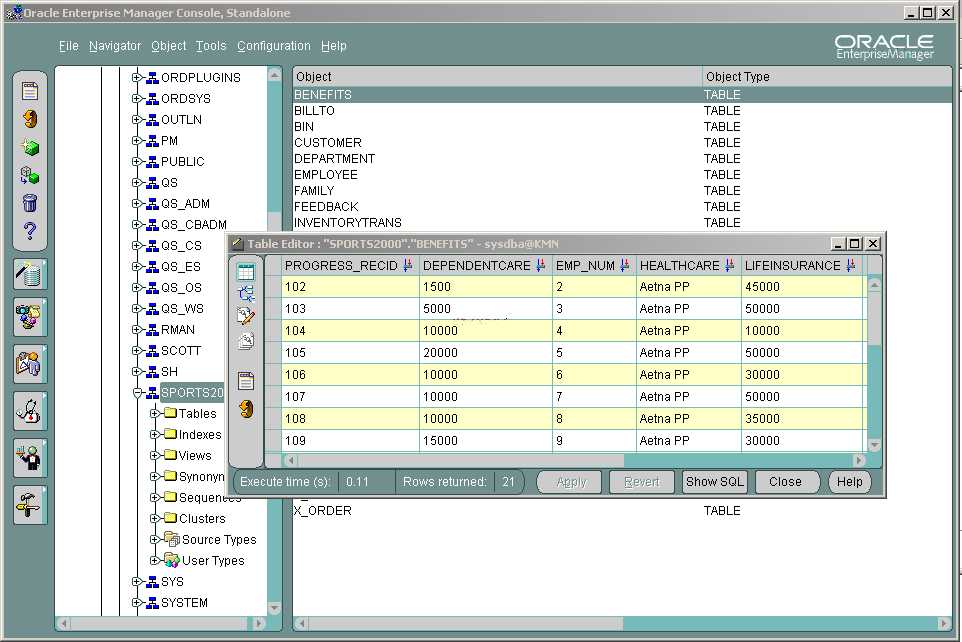This screenshot has width=962, height=642.
Task: Expand the Tables folder under SPORTS2000
Action: pos(155,414)
